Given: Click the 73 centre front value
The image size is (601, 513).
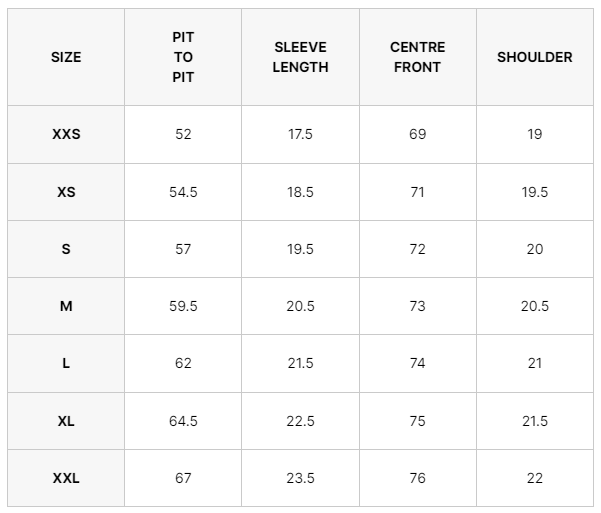Looking at the screenshot, I should pos(418,306).
